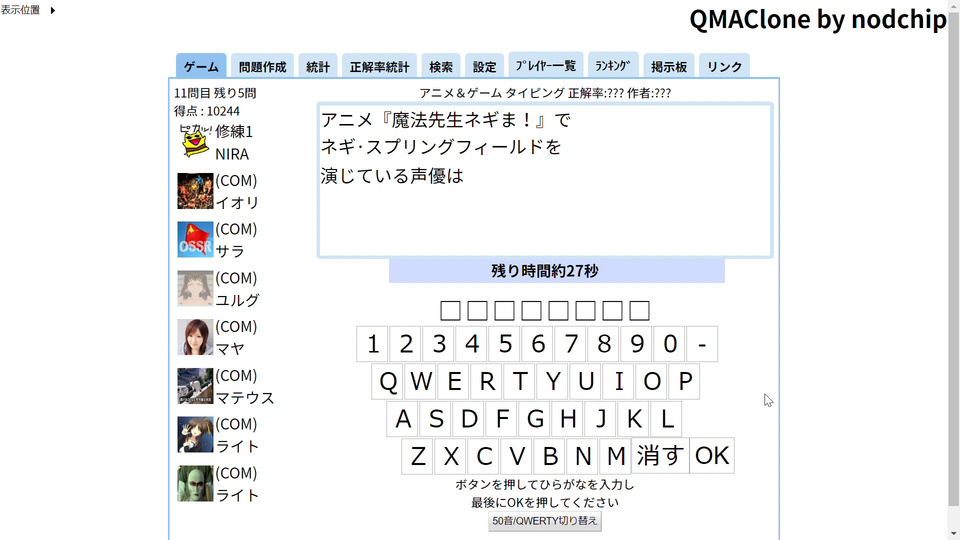Image resolution: width=960 pixels, height=540 pixels.
Task: Tap the D key
Action: (x=469, y=419)
